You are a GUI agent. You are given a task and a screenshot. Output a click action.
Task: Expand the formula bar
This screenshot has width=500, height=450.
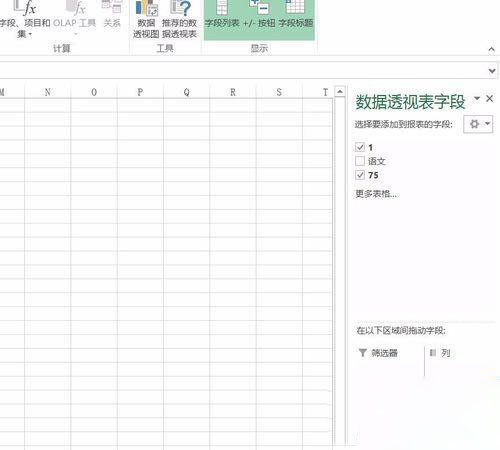492,71
